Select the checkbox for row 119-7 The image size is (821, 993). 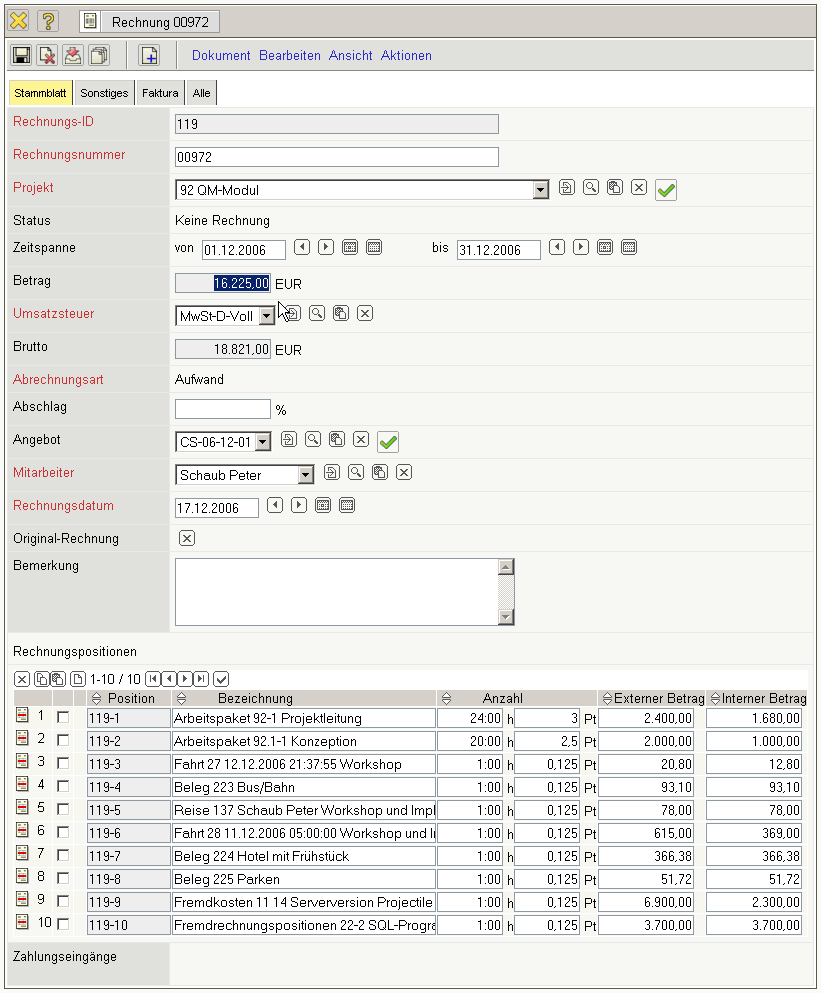[63, 855]
